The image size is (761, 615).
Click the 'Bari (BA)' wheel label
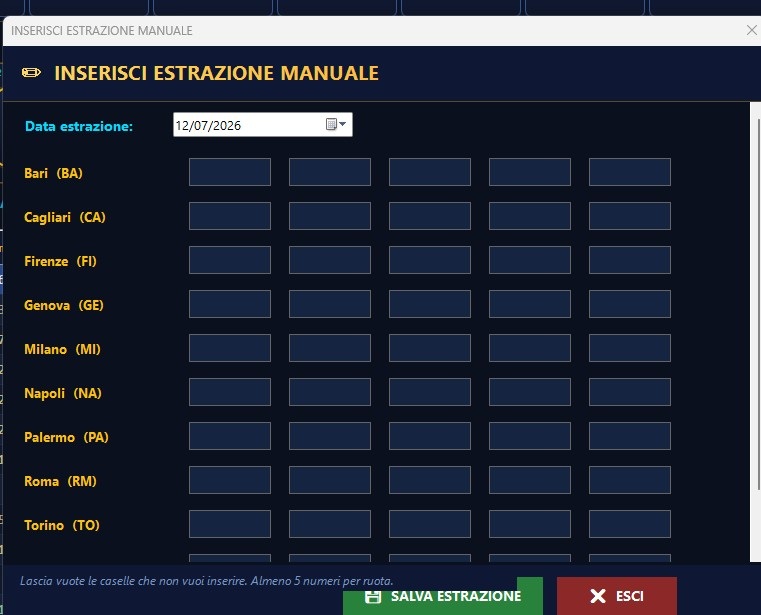tap(53, 173)
